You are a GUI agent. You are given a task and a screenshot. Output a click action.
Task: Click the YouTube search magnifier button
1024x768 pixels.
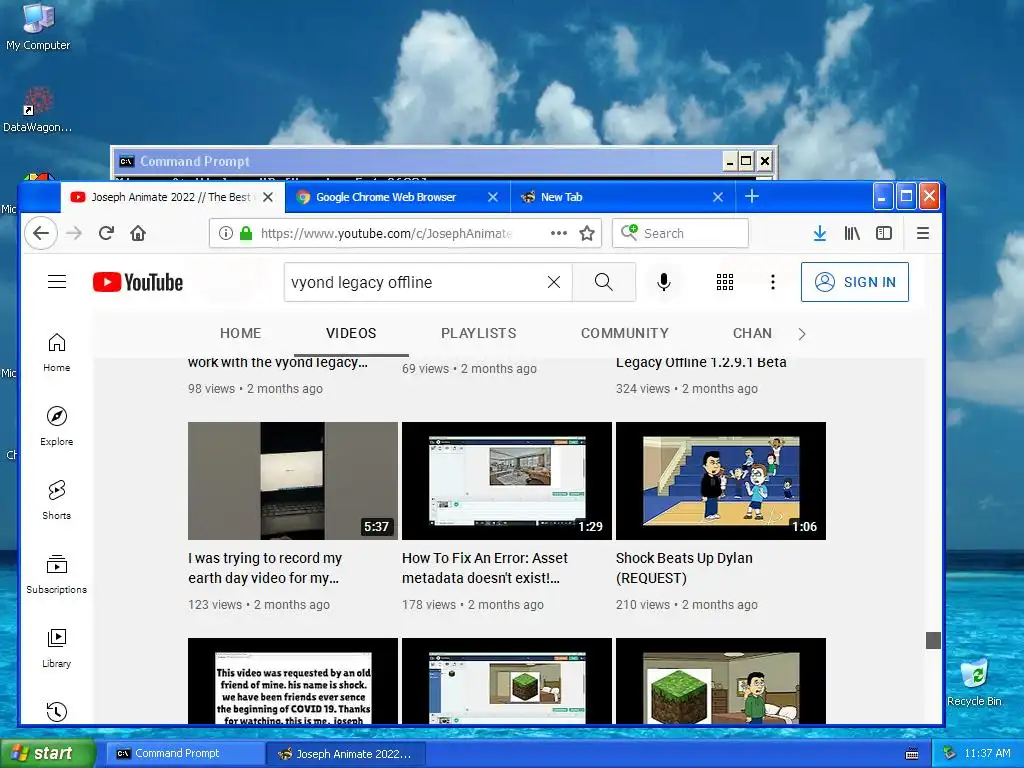pyautogui.click(x=603, y=282)
